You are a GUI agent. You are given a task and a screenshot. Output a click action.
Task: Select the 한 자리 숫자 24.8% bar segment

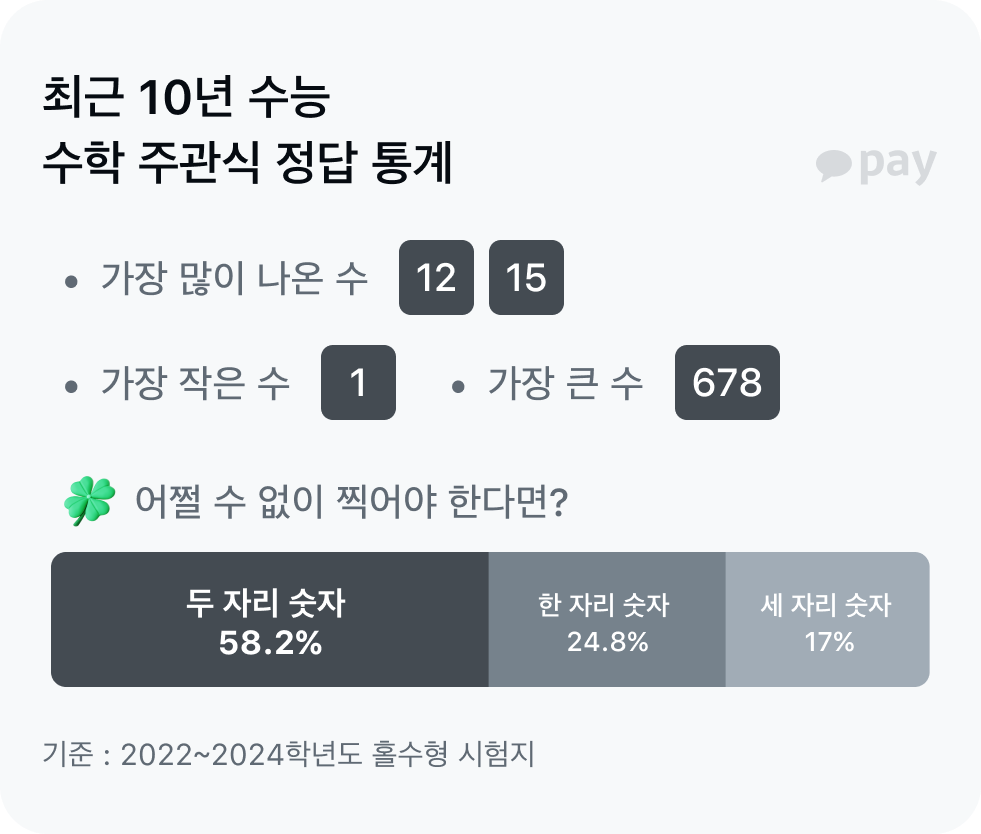coord(606,620)
